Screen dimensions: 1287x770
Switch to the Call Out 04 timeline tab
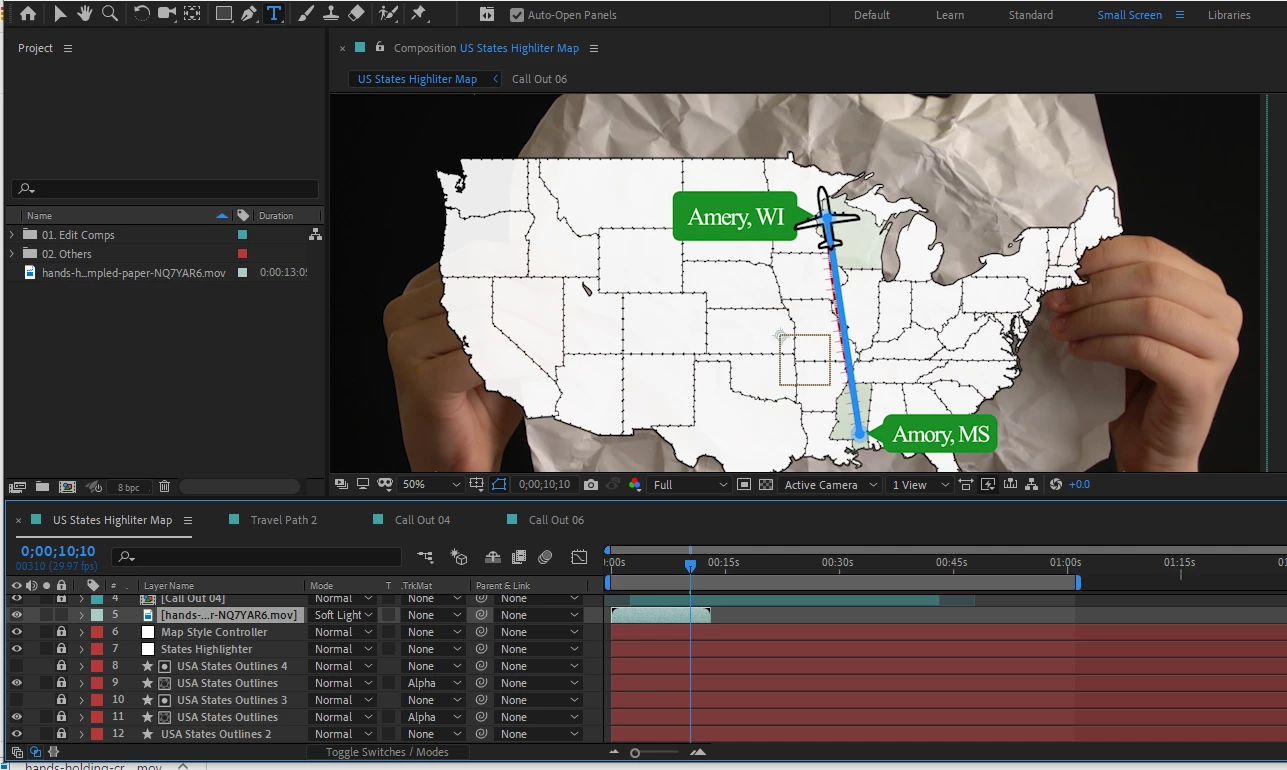[x=422, y=520]
